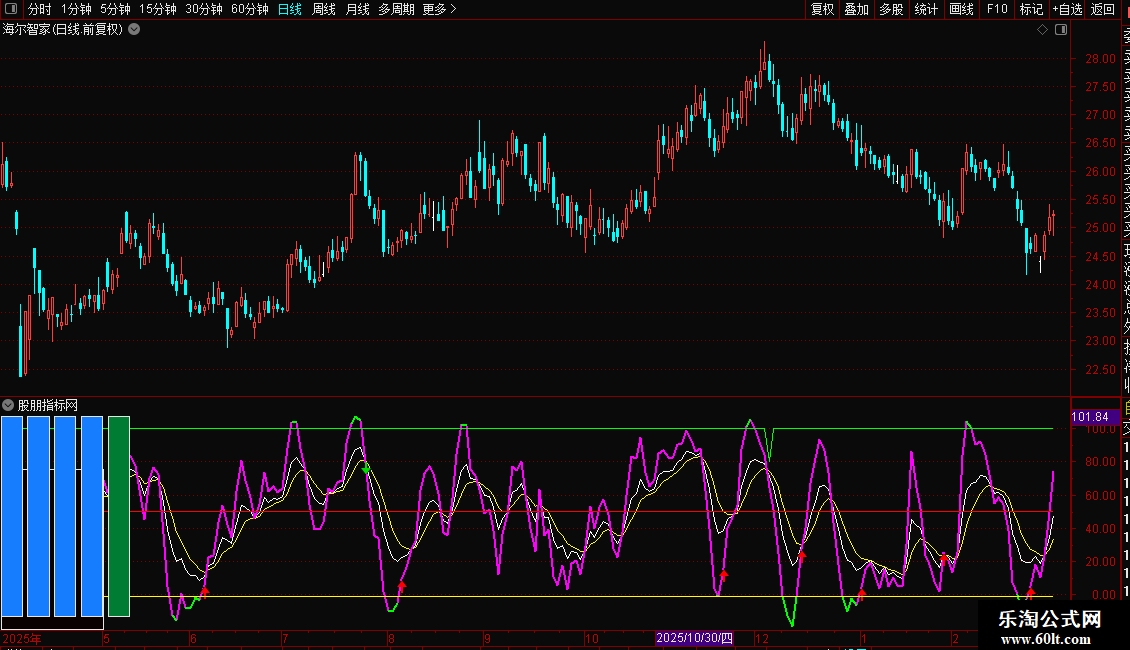Open the 更多 periods expander
The width and height of the screenshot is (1130, 650).
click(439, 9)
